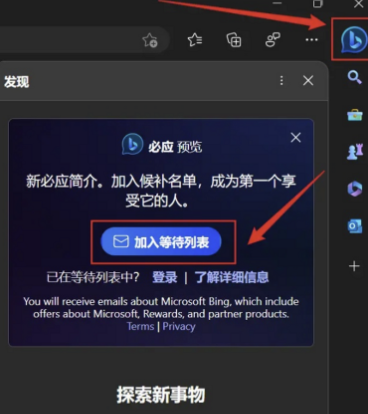This screenshot has width=368, height=414.
Task: Click the profile feedback people icon
Action: [x=273, y=40]
